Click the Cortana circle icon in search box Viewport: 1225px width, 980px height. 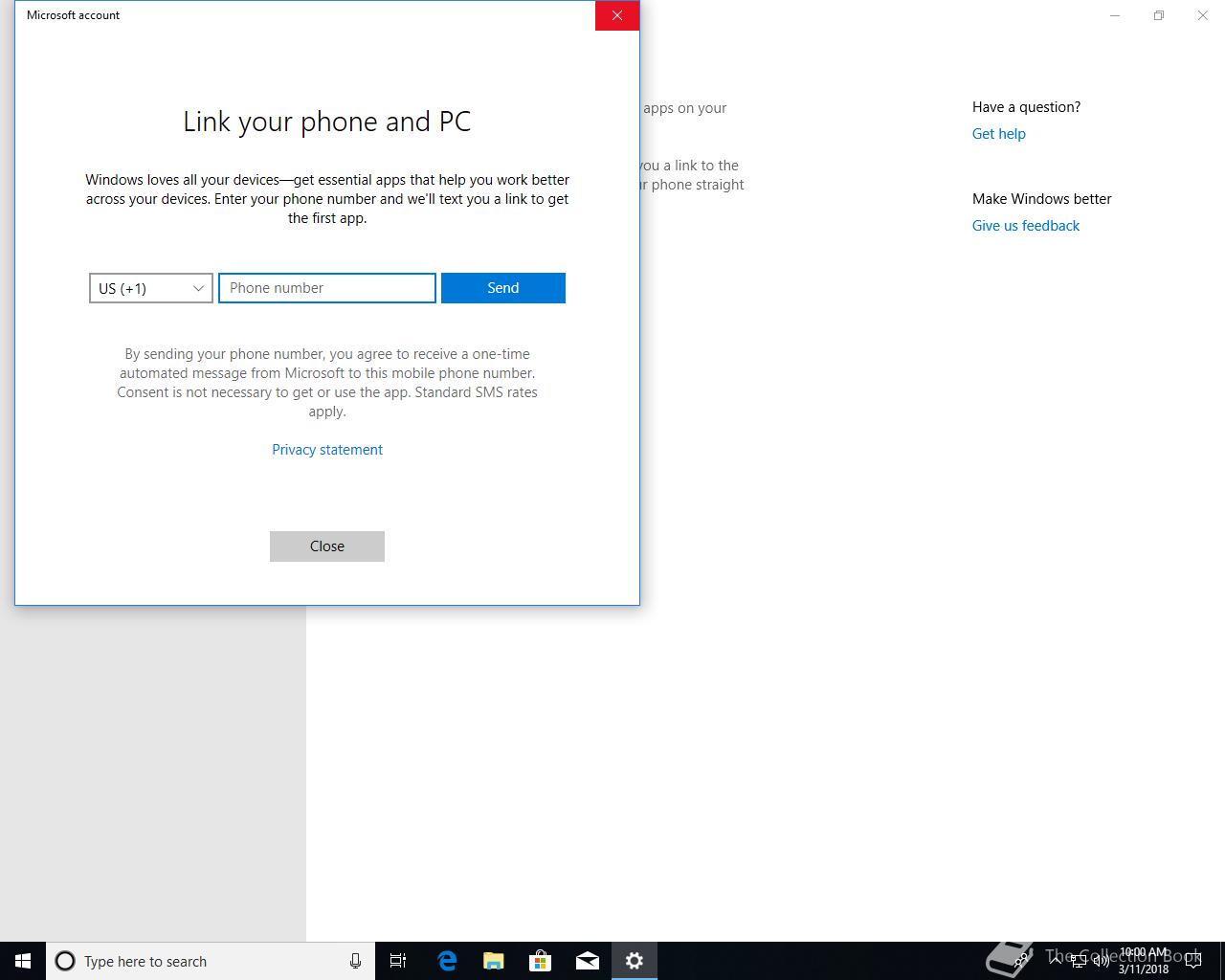65,961
